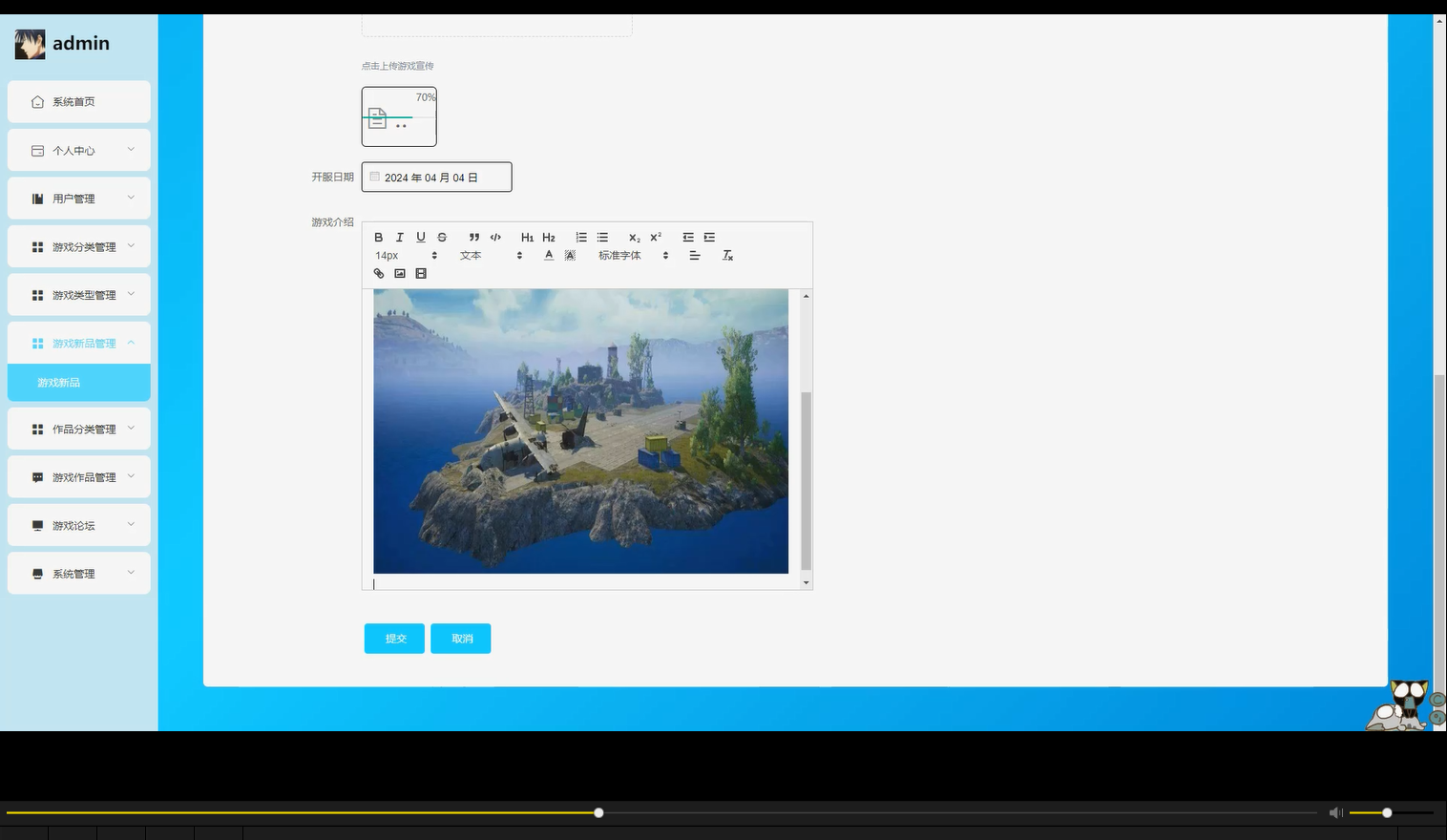Decrease the paragraph indent
This screenshot has height=840, width=1447.
(688, 238)
